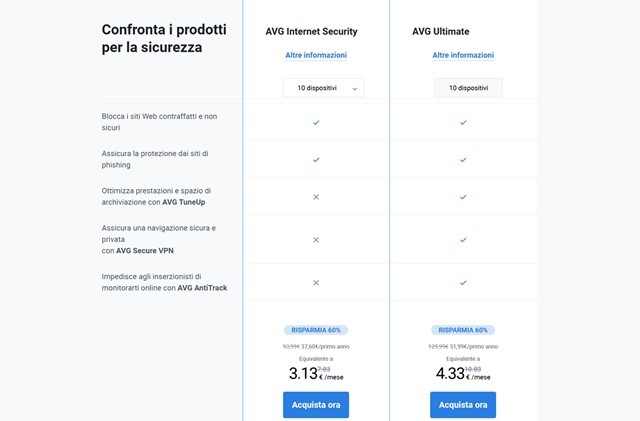640x421 pixels.
Task: Click RISPARMIA 60% badge under Internet Security
Action: click(x=316, y=329)
